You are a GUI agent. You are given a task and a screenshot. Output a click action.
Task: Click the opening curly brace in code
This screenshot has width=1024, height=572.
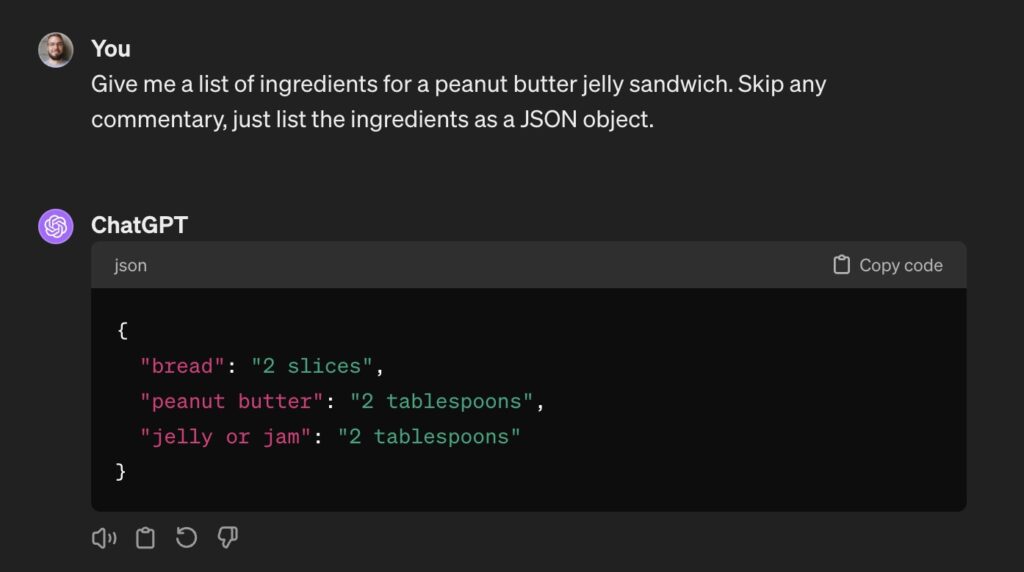click(x=122, y=330)
